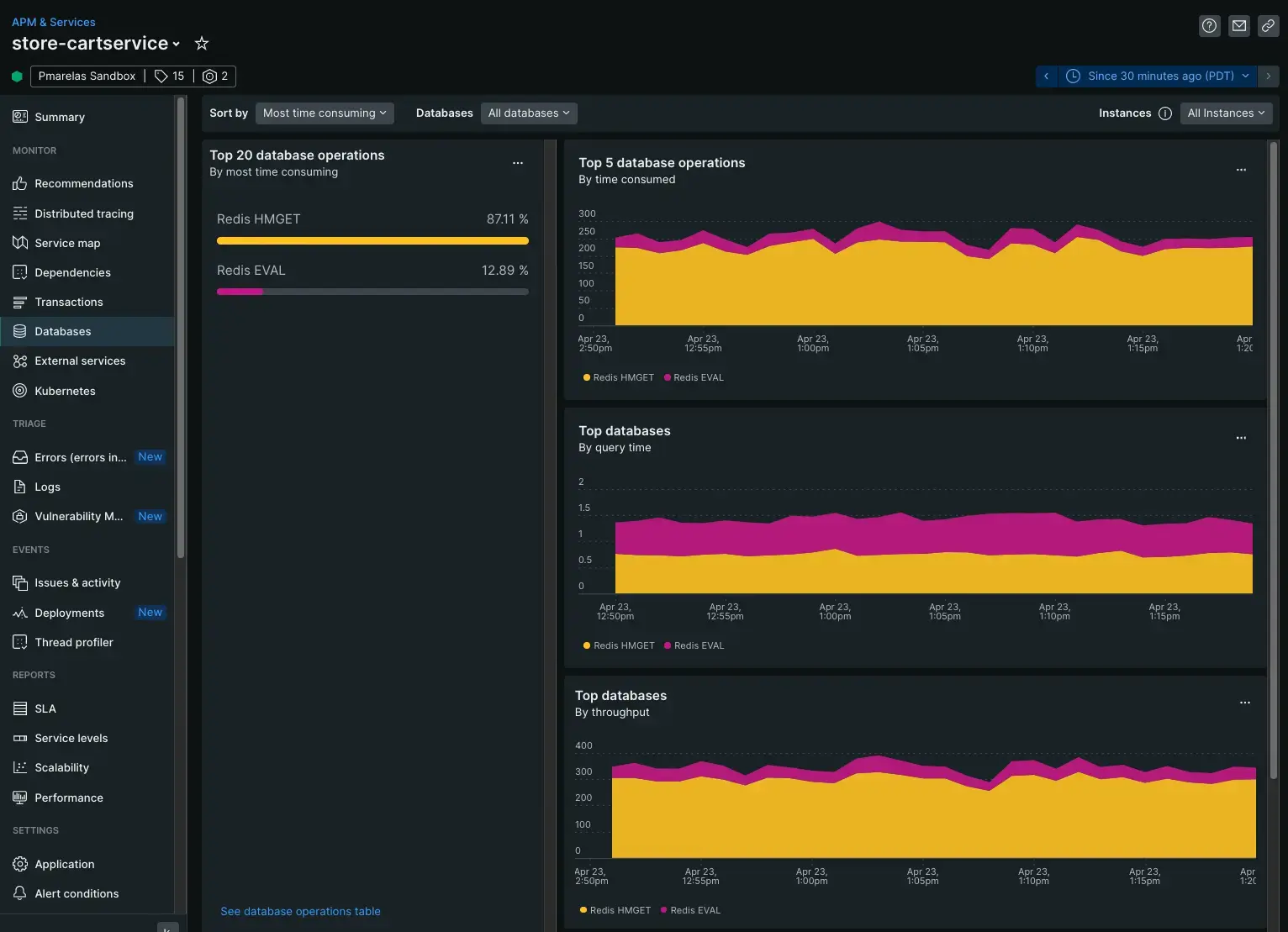
Task: Click See database operations table link
Action: (x=300, y=912)
